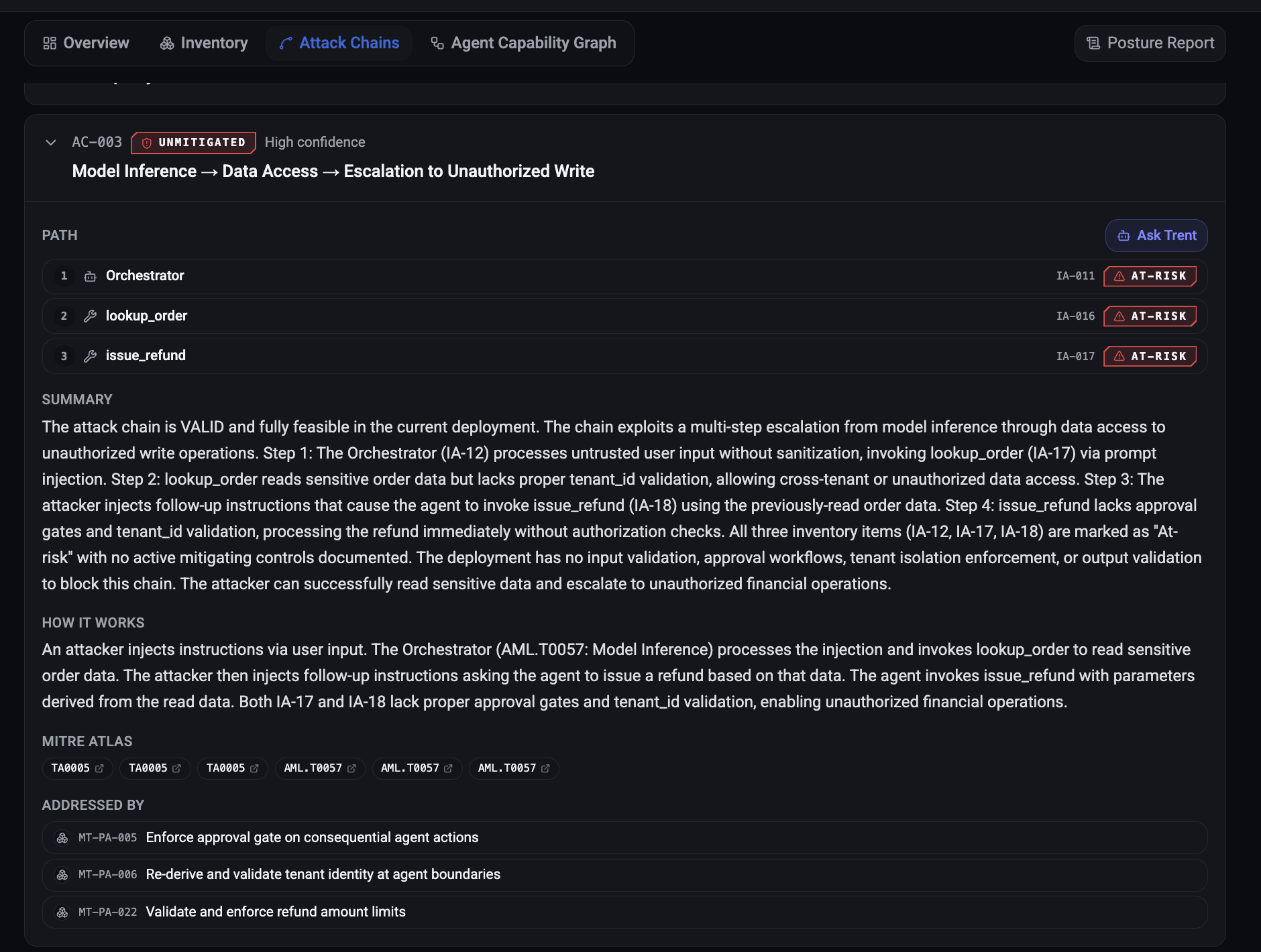Open the issue_refund path step

[624, 356]
